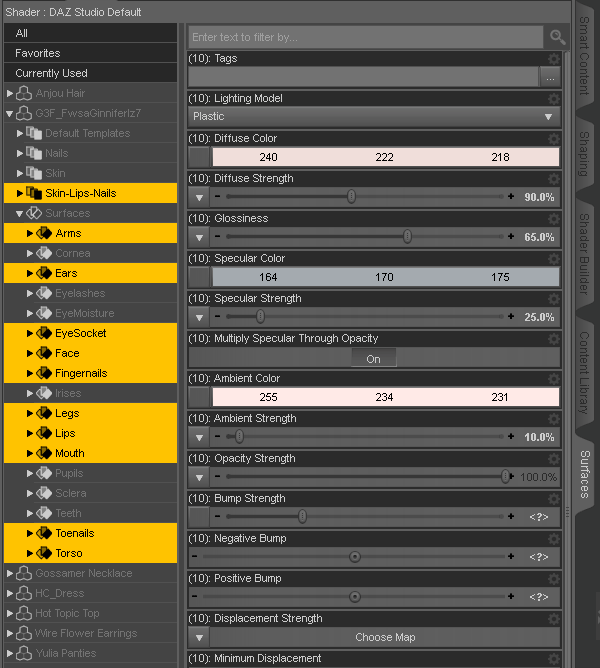Open gear settings for Bump Strength
600x668 pixels.
554,499
